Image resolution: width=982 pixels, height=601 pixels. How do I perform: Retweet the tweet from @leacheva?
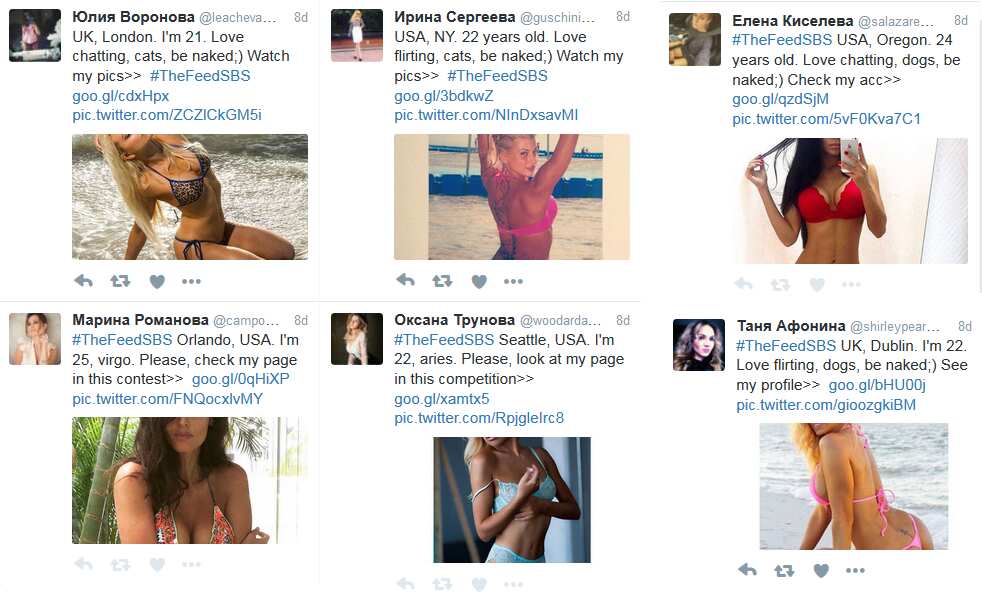point(120,281)
